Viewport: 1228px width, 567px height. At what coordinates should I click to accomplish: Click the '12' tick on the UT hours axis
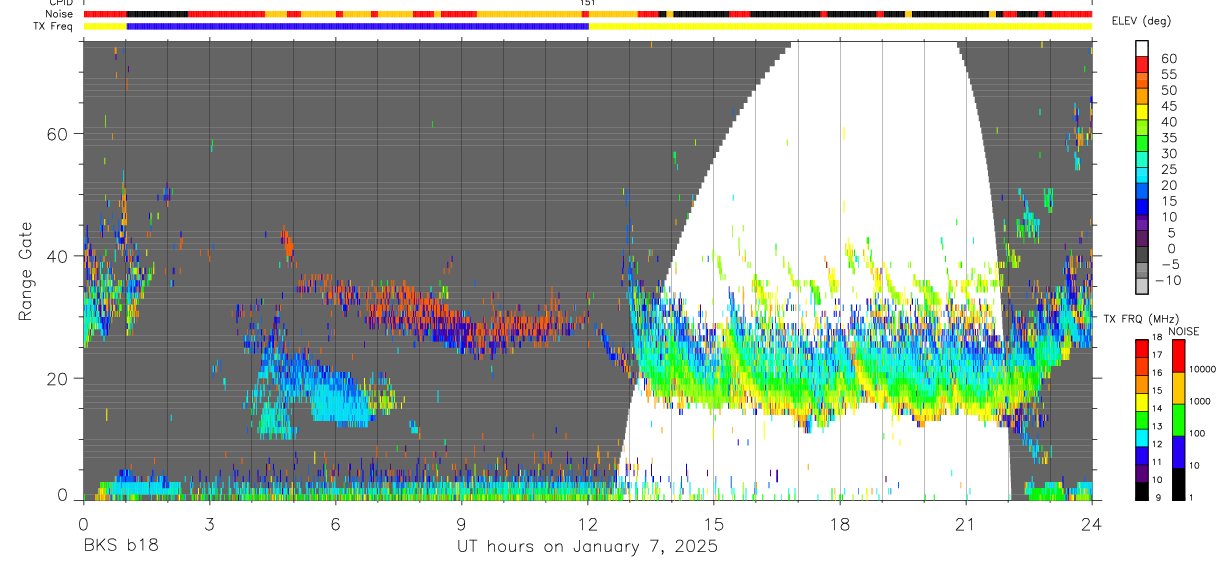(x=587, y=524)
